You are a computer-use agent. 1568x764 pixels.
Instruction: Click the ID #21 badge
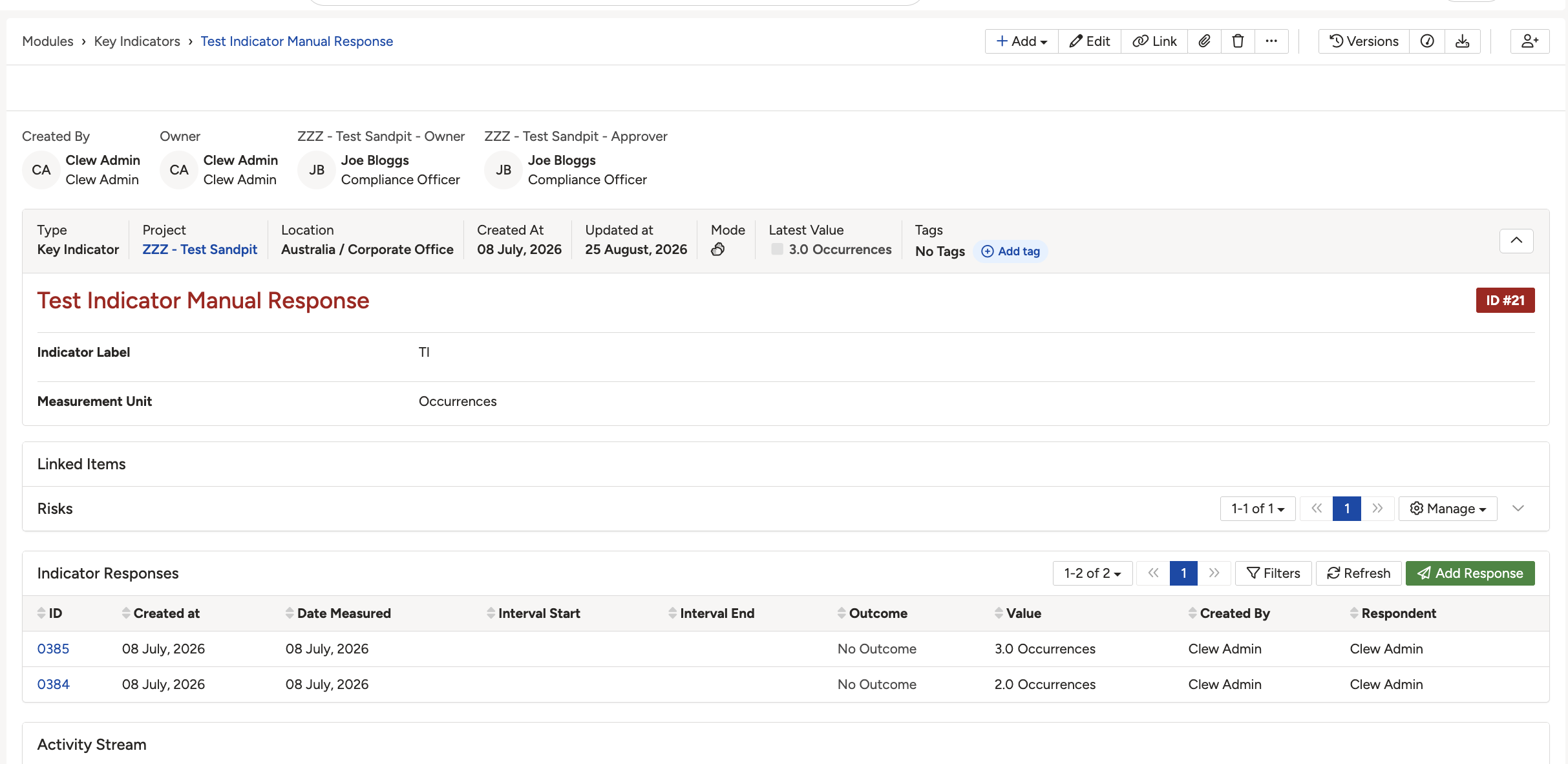coord(1505,301)
